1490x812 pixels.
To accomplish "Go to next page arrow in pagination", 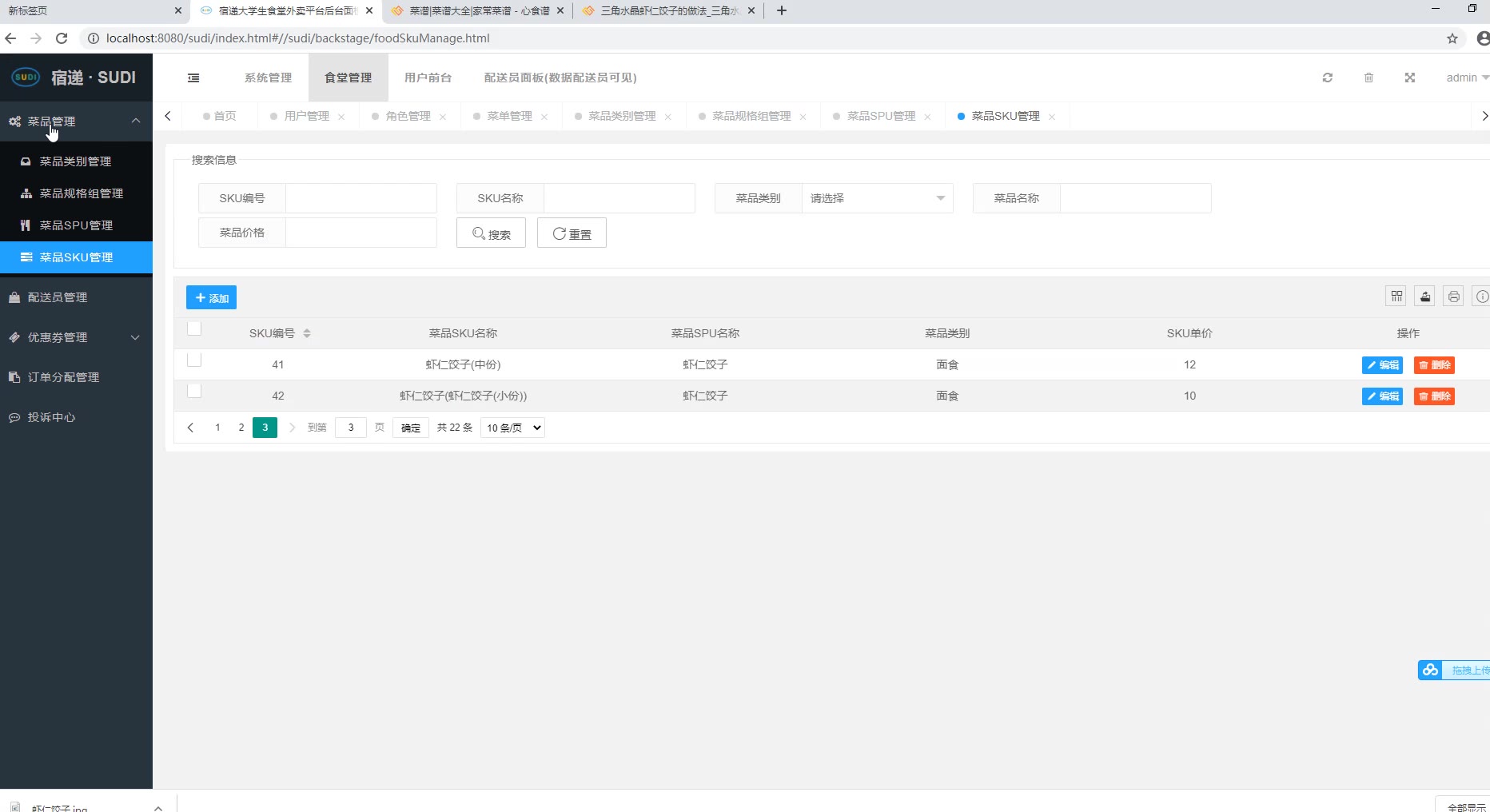I will [x=292, y=428].
